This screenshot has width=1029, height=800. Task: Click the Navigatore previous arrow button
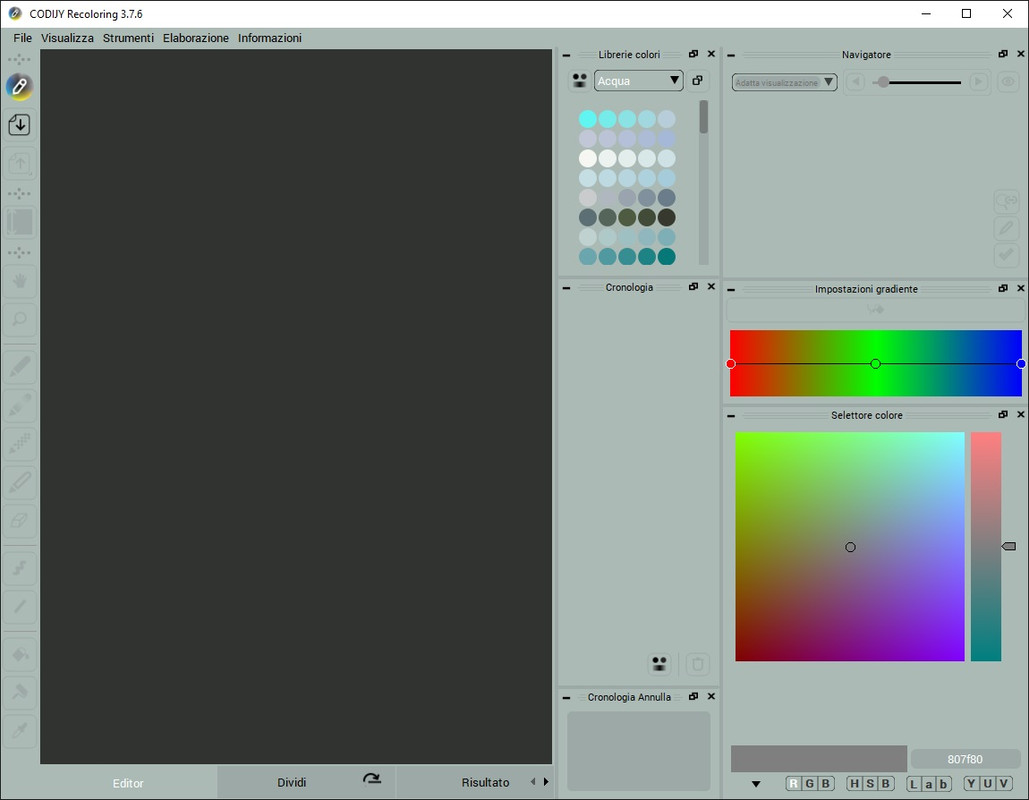tap(854, 82)
